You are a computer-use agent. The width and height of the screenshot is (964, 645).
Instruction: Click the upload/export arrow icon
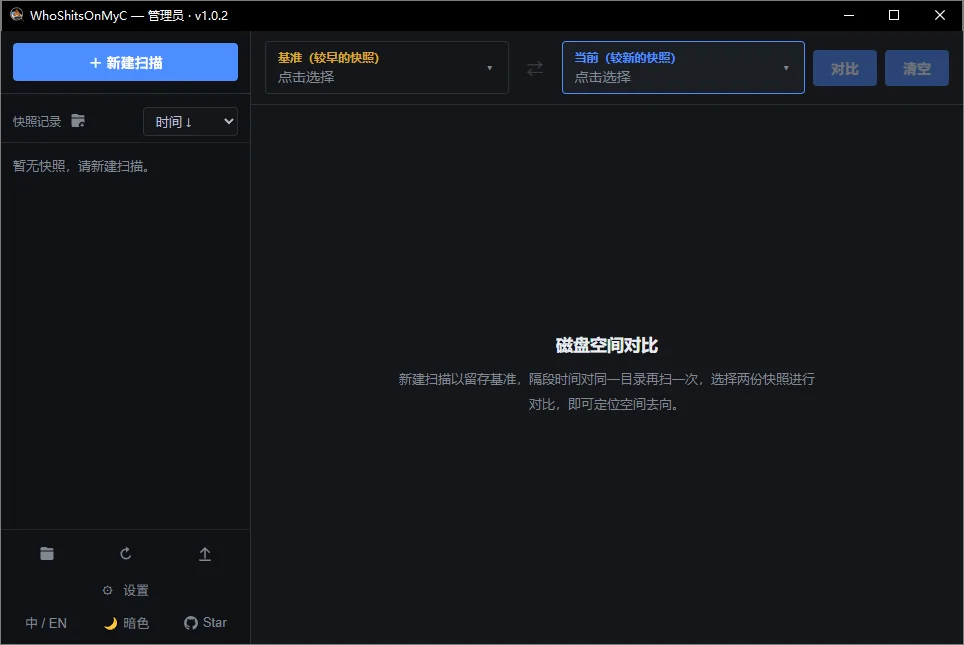click(205, 554)
